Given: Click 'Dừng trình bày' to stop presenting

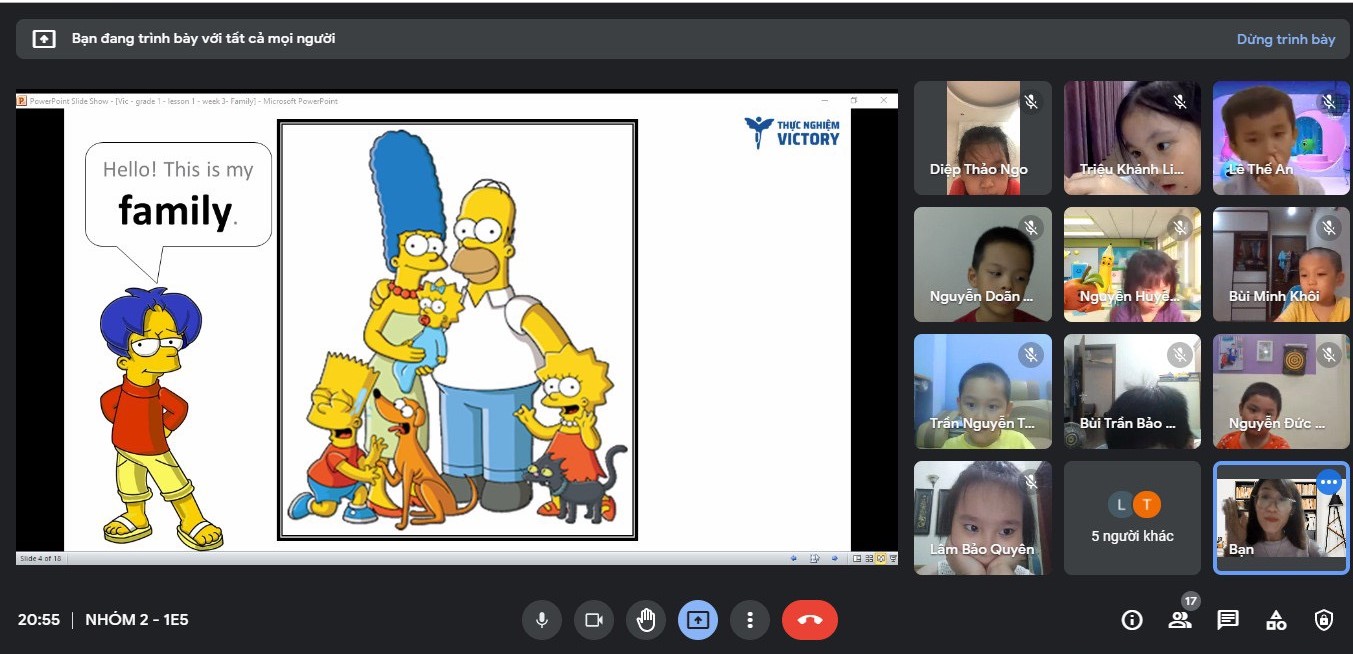Looking at the screenshot, I should pyautogui.click(x=1285, y=39).
